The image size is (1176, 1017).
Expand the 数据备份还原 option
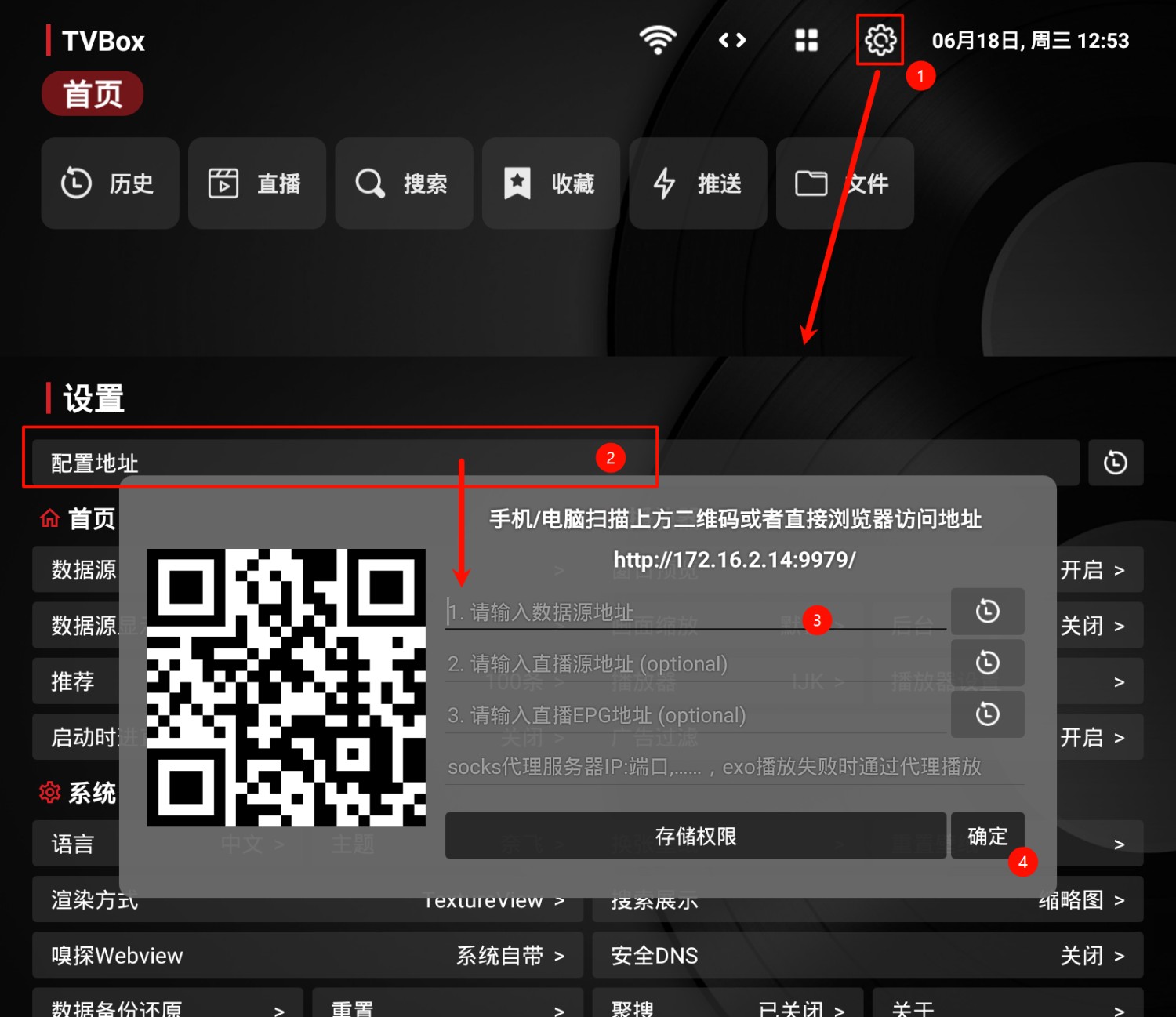165,1008
